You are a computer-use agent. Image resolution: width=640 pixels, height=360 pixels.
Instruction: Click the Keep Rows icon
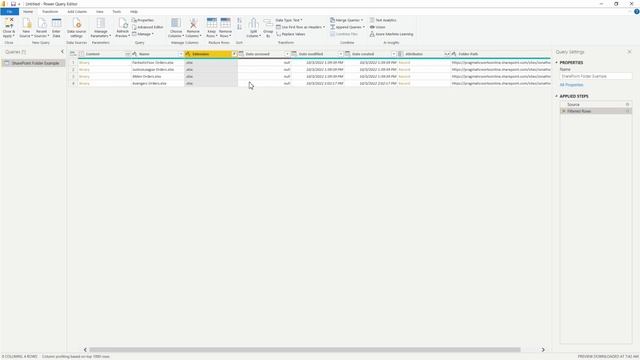[x=211, y=23]
